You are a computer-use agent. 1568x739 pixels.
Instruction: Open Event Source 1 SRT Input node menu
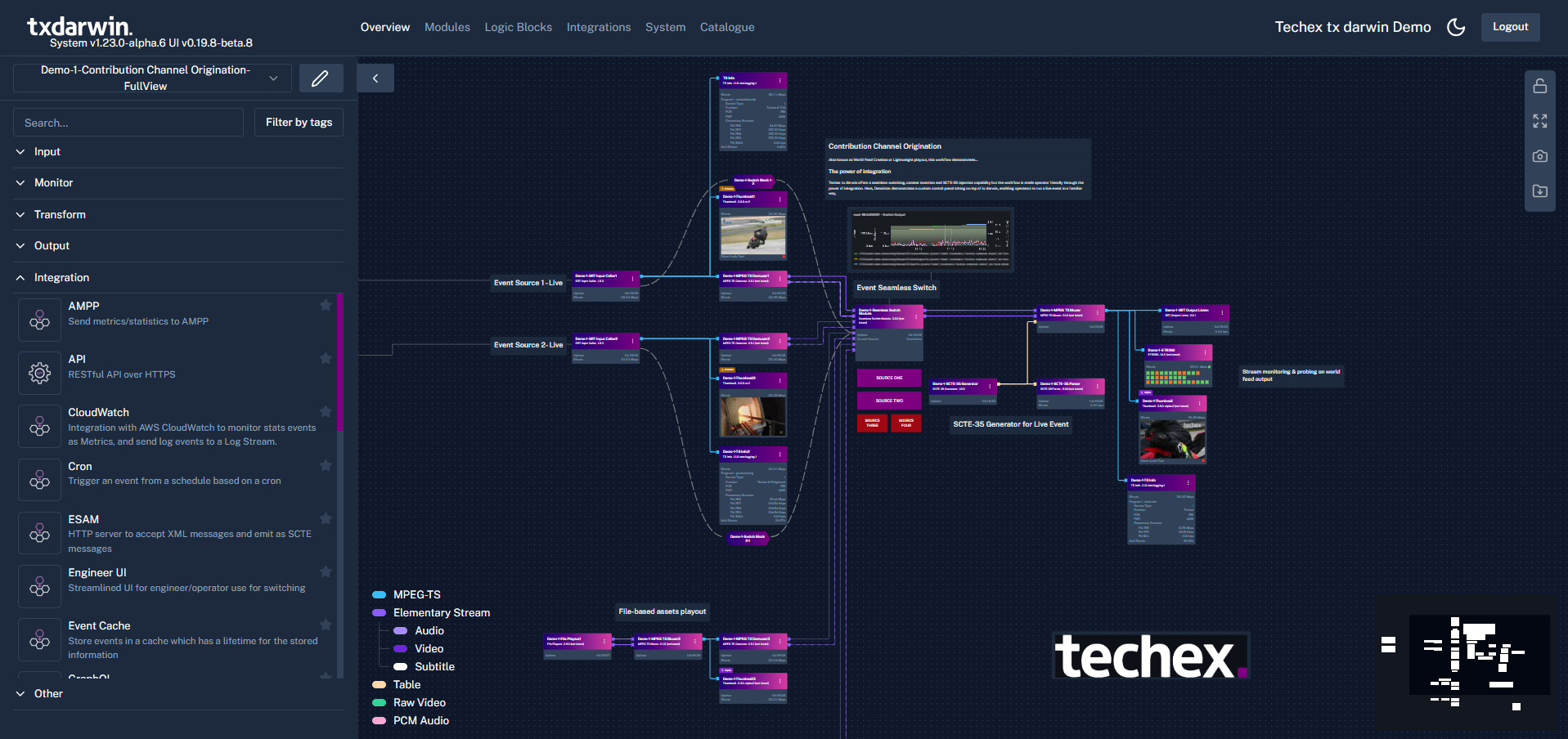click(x=632, y=279)
